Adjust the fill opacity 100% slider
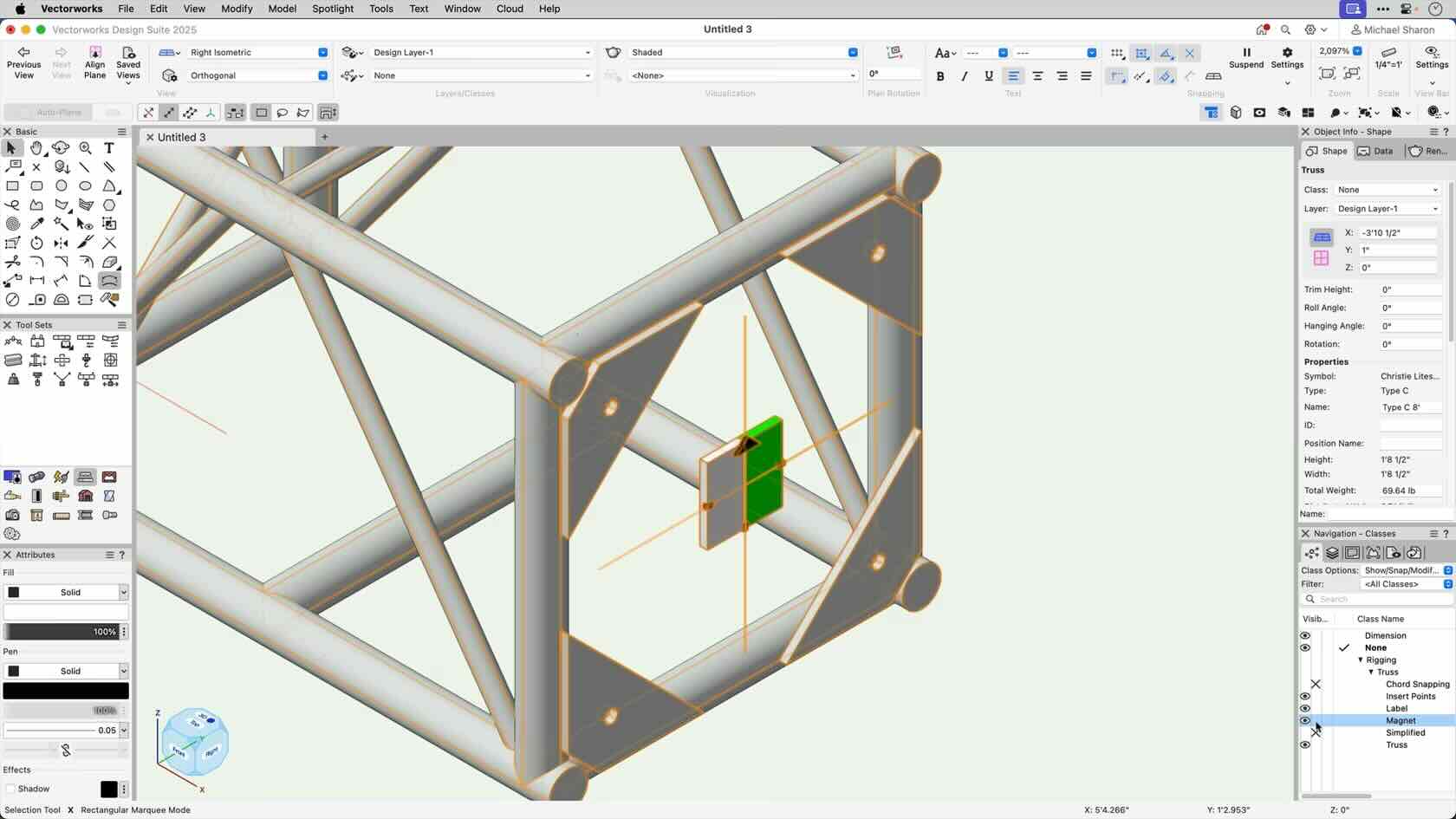 click(x=61, y=632)
